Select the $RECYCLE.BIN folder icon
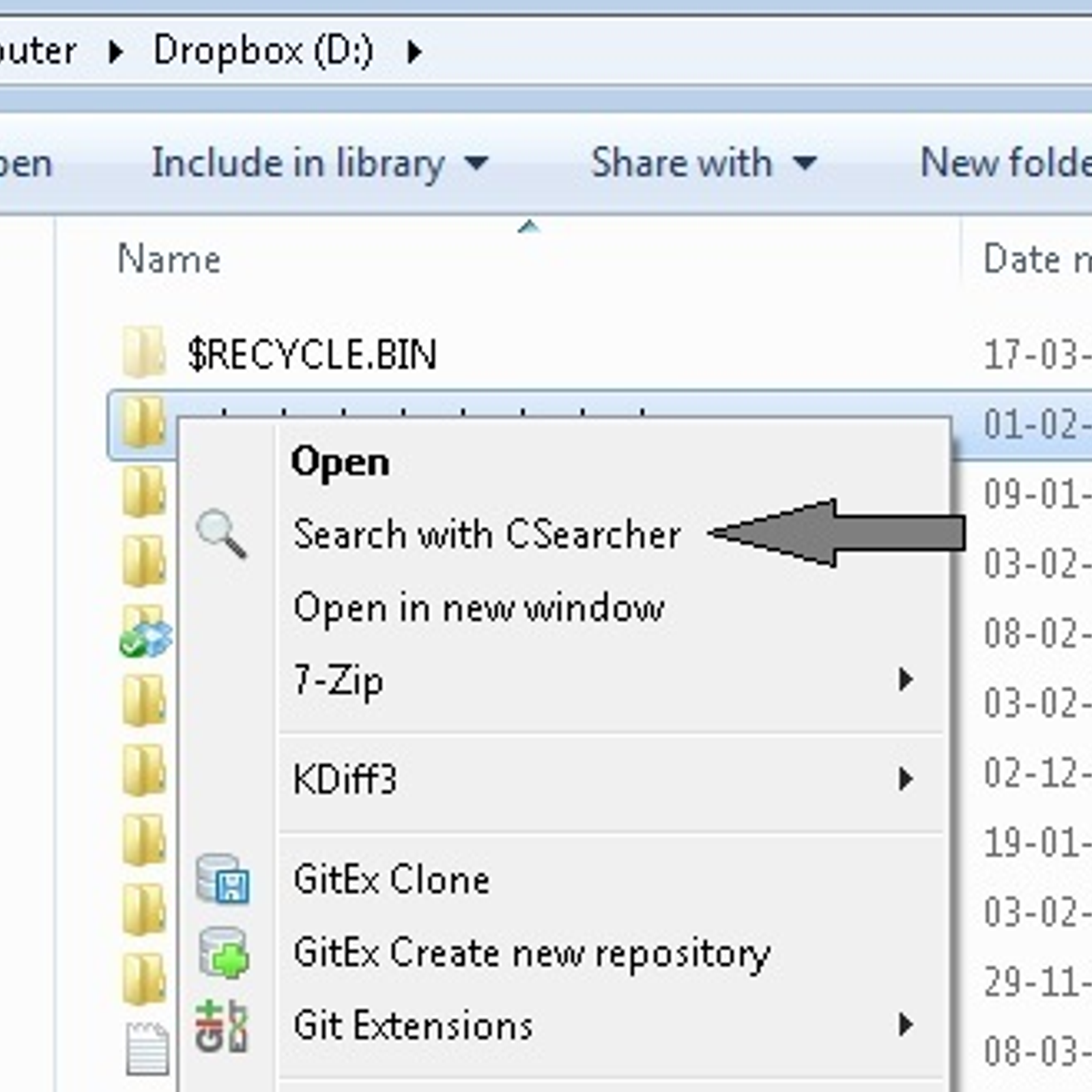 144,352
